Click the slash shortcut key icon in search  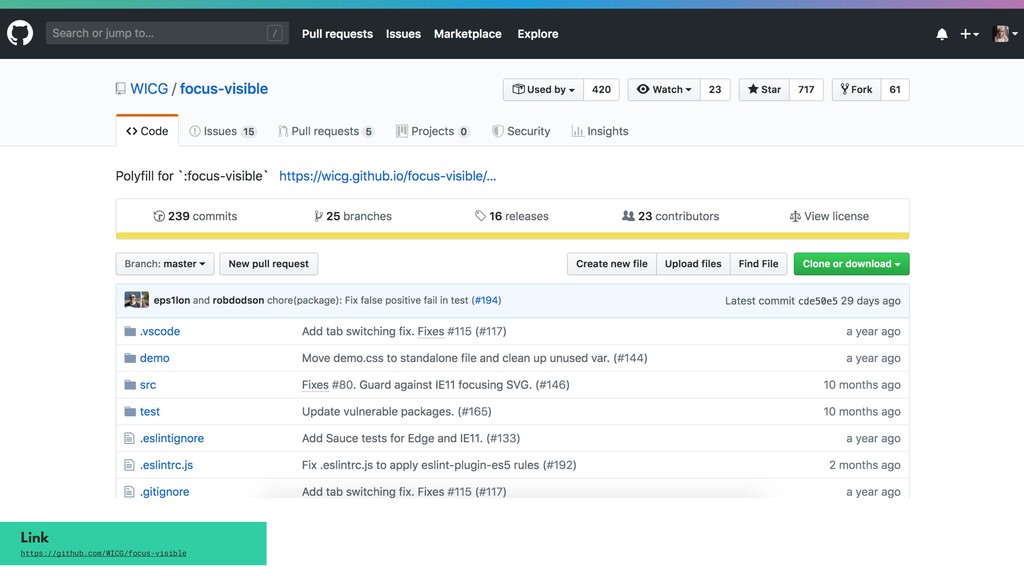tap(275, 33)
